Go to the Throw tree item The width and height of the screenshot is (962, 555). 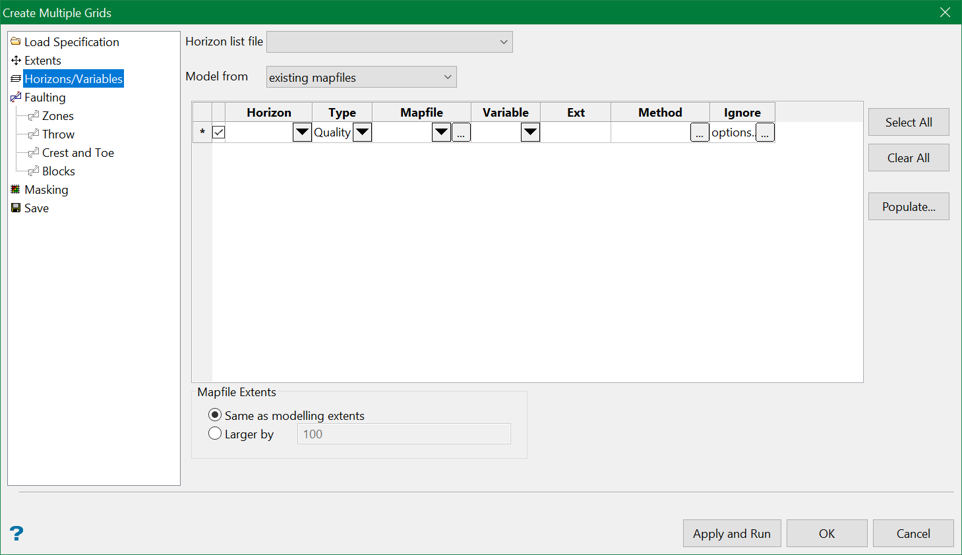(58, 134)
